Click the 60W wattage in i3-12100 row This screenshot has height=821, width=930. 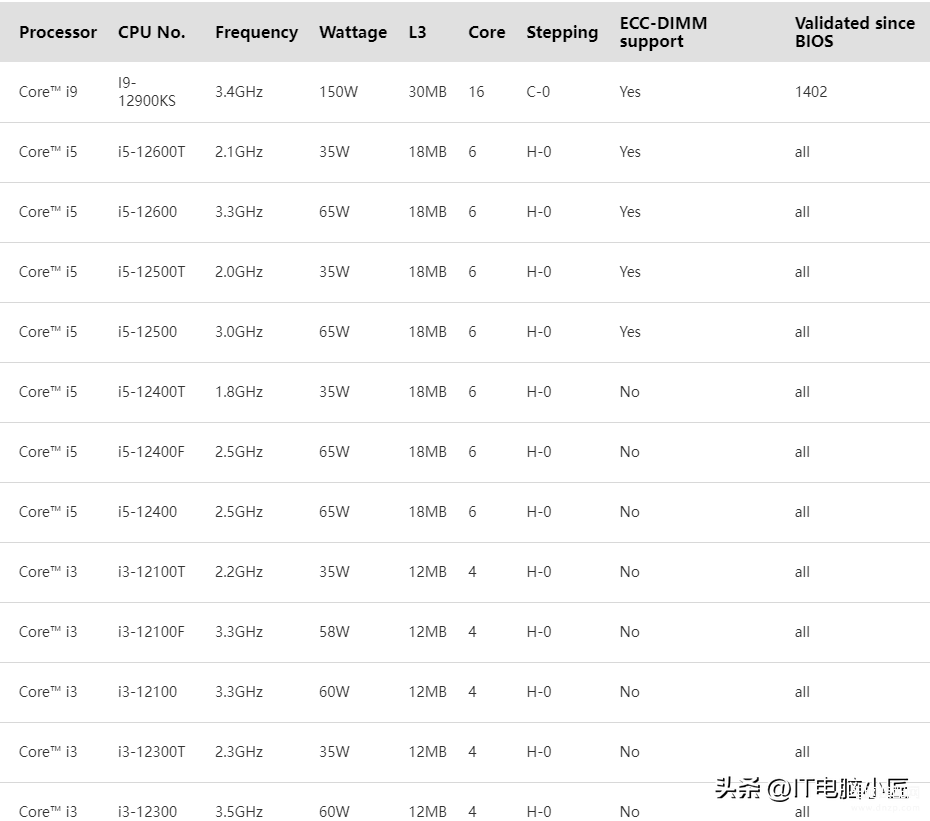(x=334, y=691)
